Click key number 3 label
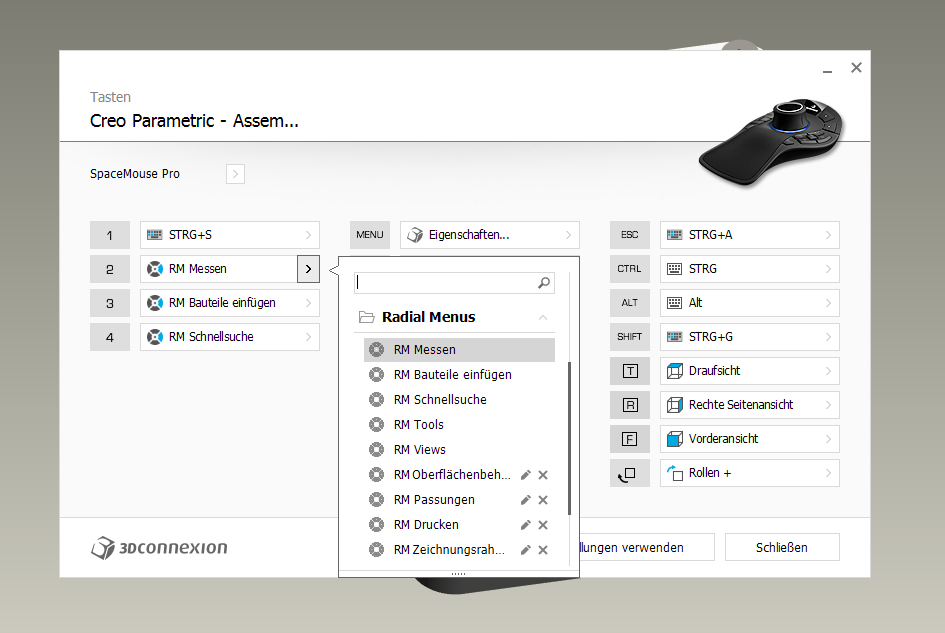The height and width of the screenshot is (633, 945). tap(110, 303)
